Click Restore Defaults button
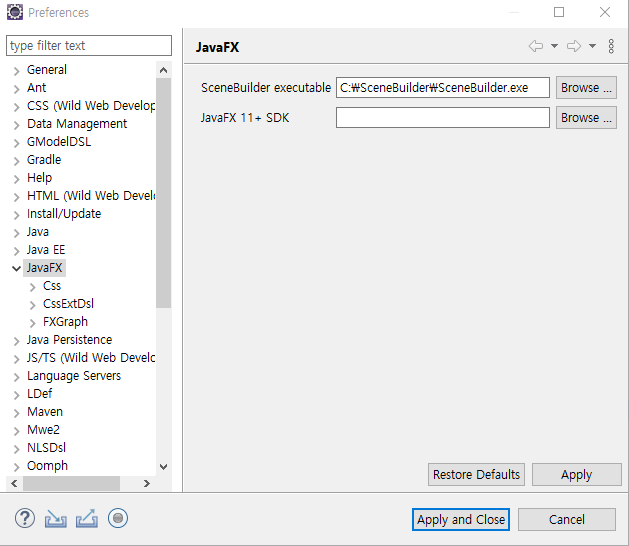Viewport: 629px width, 546px height. [476, 475]
